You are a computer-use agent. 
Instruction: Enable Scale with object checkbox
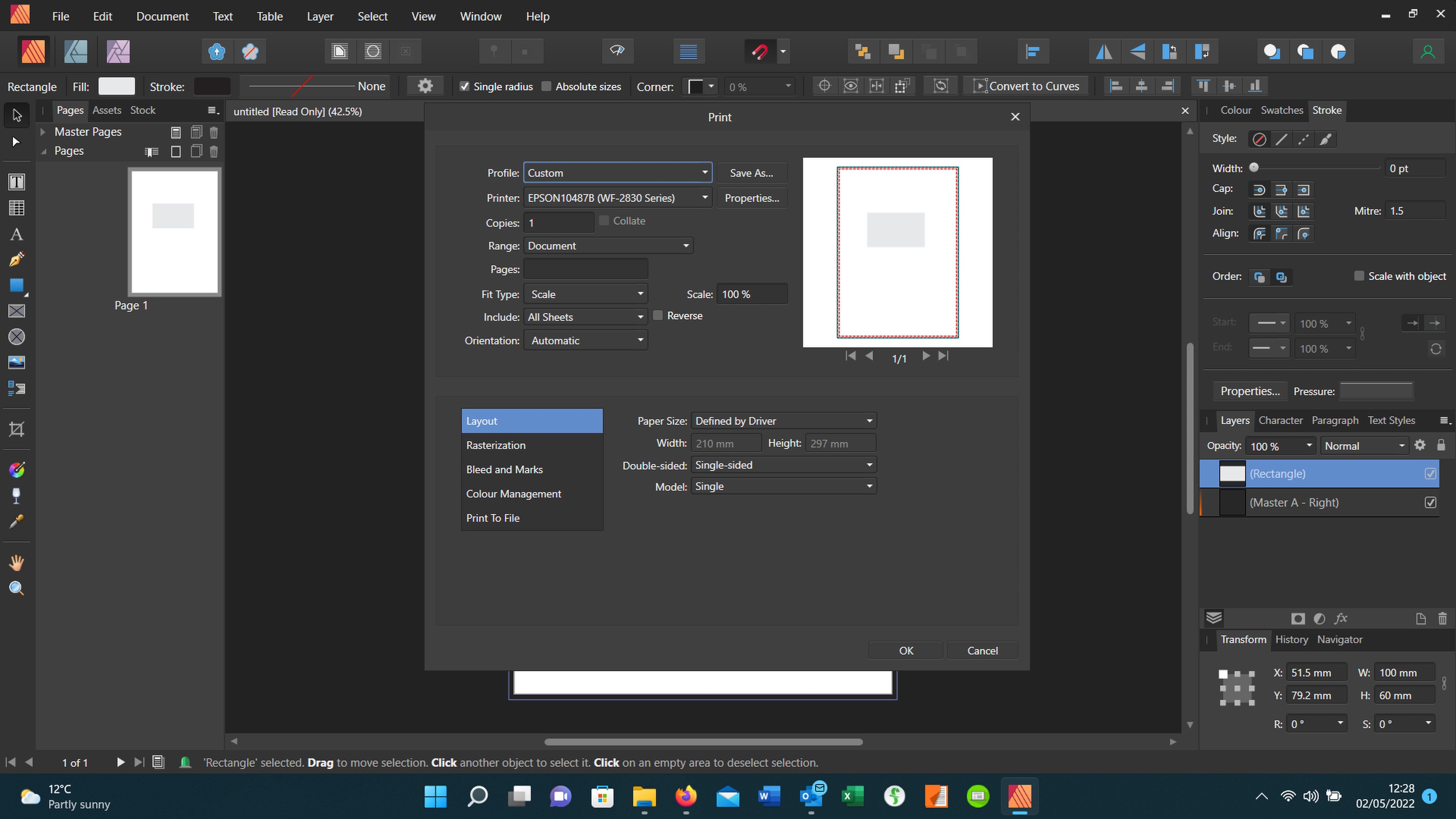click(x=1359, y=276)
